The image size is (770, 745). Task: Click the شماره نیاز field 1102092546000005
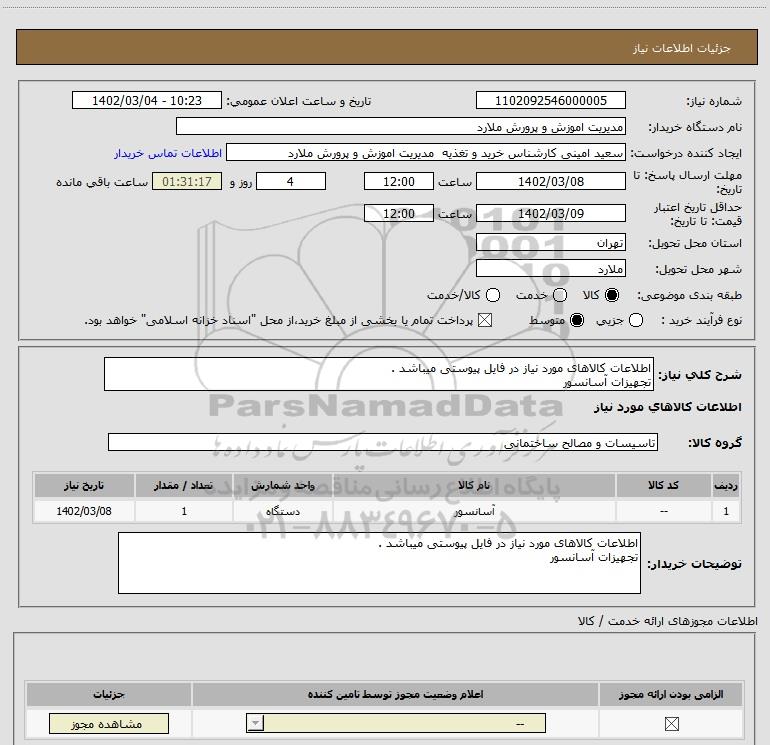click(x=550, y=100)
